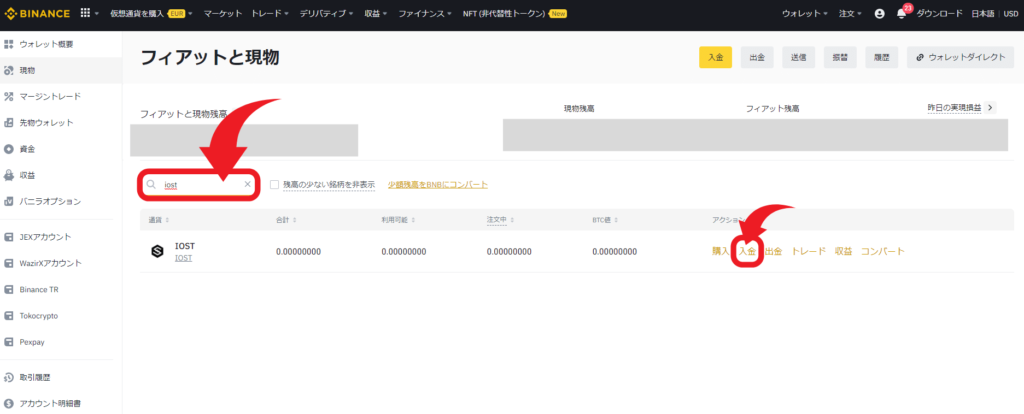Open the ダウンロード menu item
Image resolution: width=1024 pixels, height=414 pixels.
[x=939, y=14]
